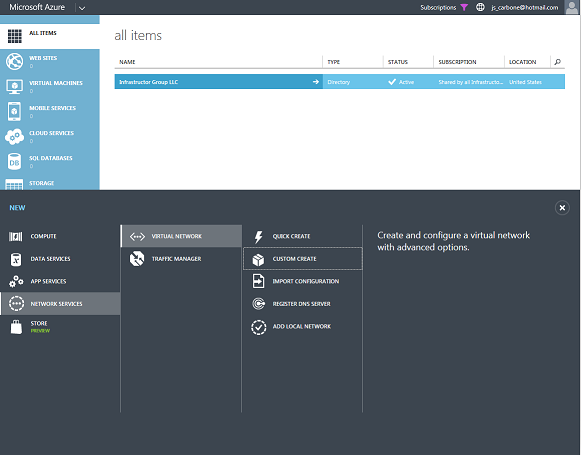Click the user avatar icon

tap(571, 7)
